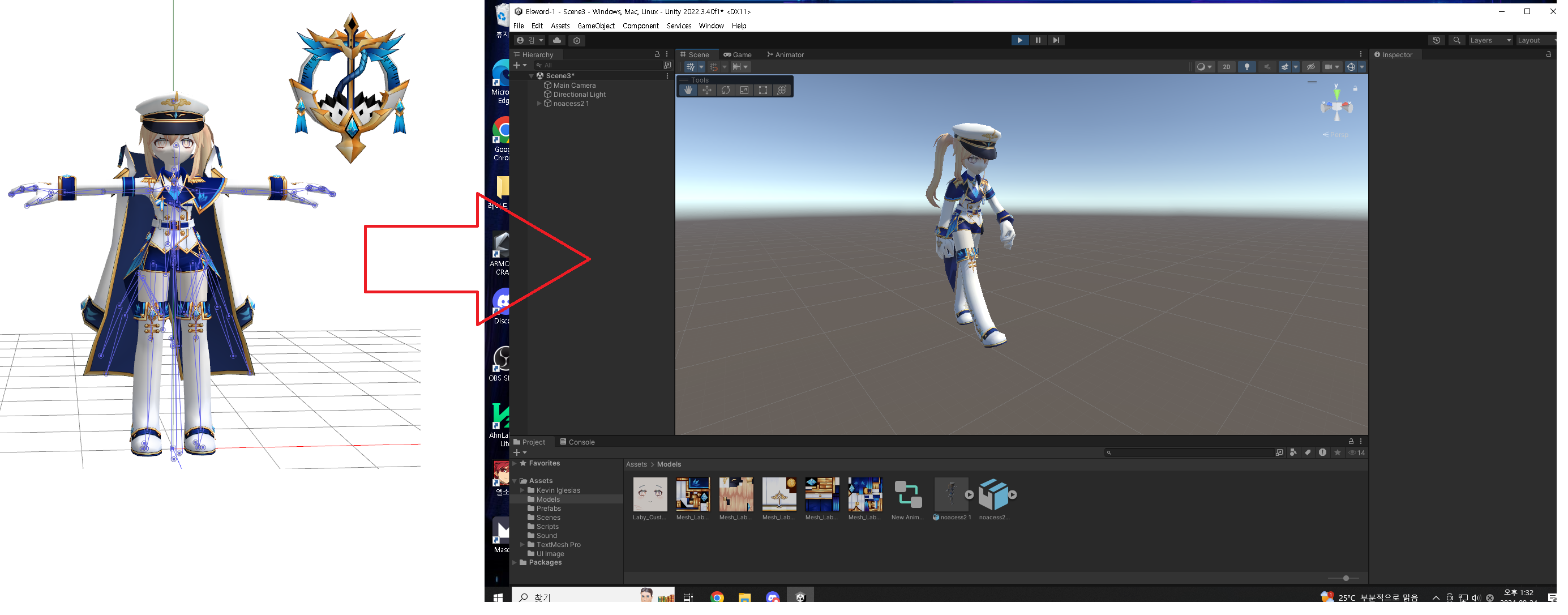Toggle 2D view mode
The height and width of the screenshot is (615, 1568).
1226,67
